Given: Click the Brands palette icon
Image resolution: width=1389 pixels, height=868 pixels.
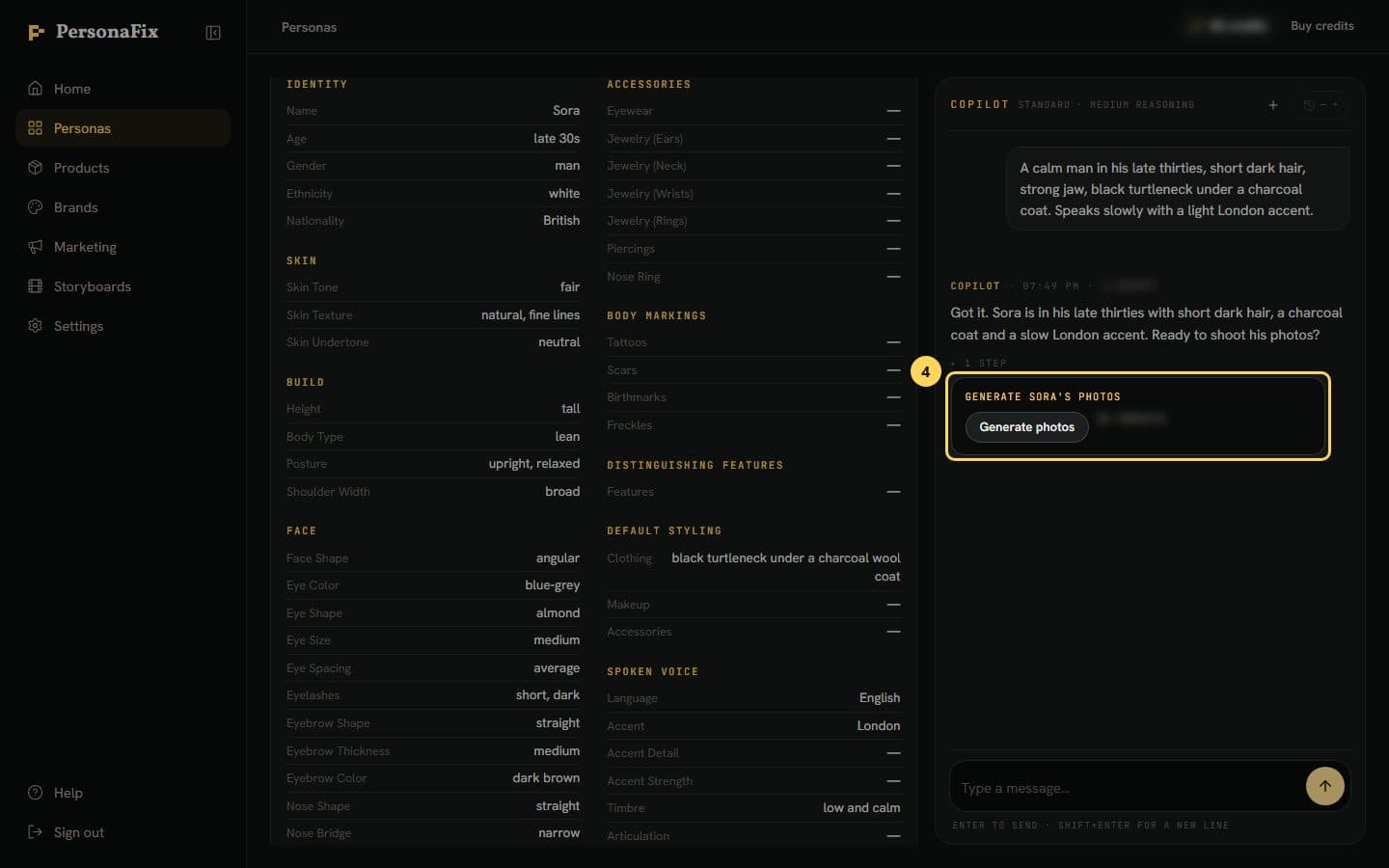Looking at the screenshot, I should (36, 207).
